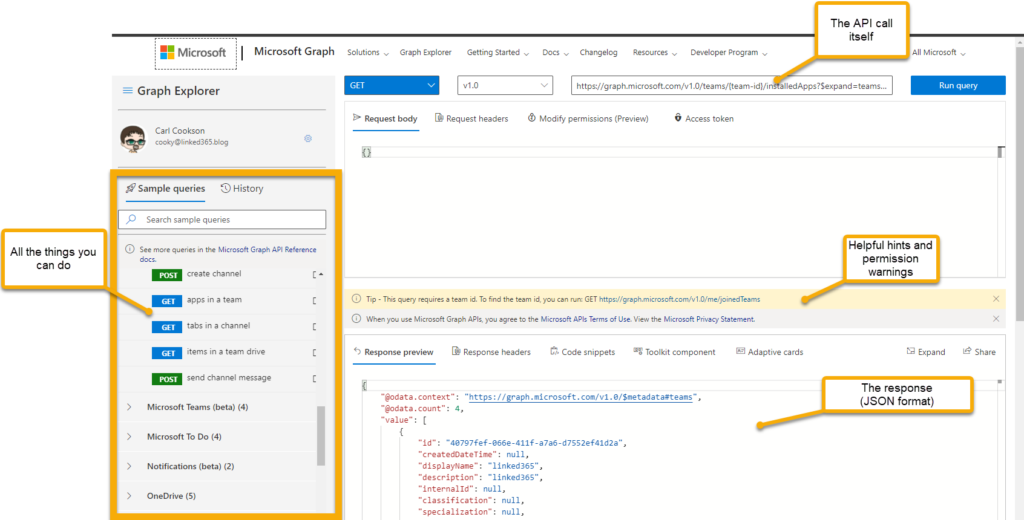
Task: Click the Expand response icon
Action: coord(911,351)
